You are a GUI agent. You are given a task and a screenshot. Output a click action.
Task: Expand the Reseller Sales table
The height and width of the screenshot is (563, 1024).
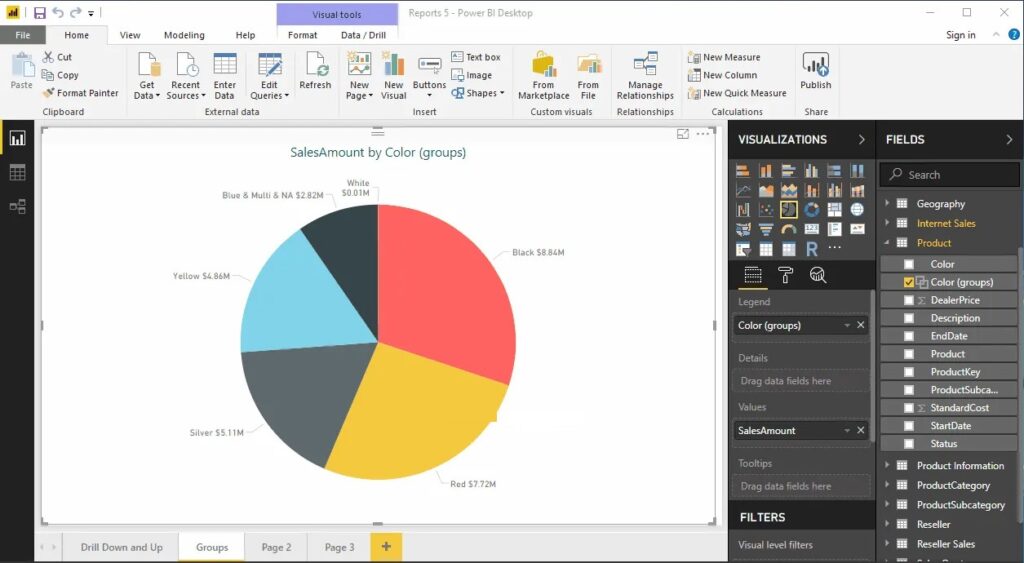(x=888, y=544)
